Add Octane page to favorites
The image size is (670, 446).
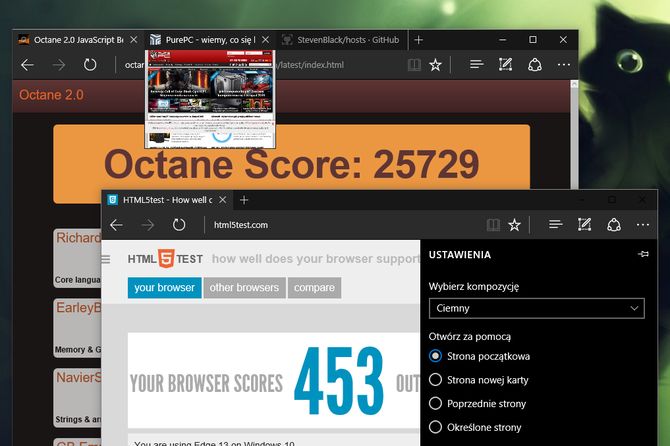coord(435,65)
